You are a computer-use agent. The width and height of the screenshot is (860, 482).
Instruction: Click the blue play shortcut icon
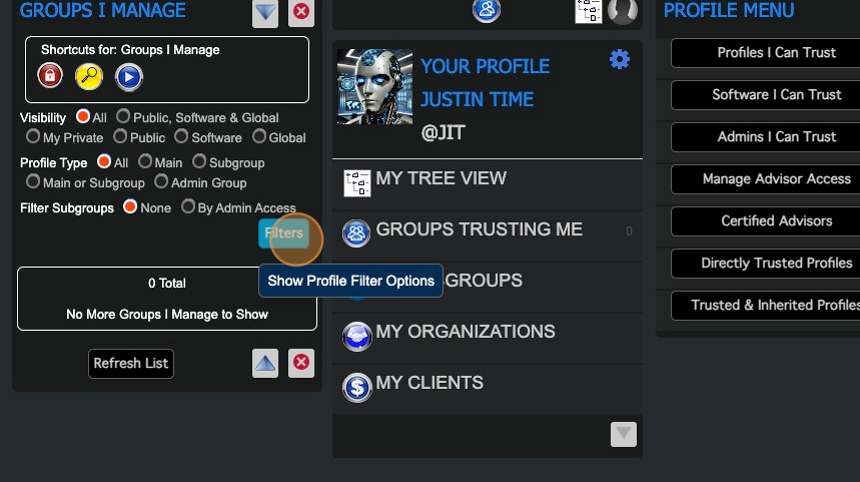[129, 77]
